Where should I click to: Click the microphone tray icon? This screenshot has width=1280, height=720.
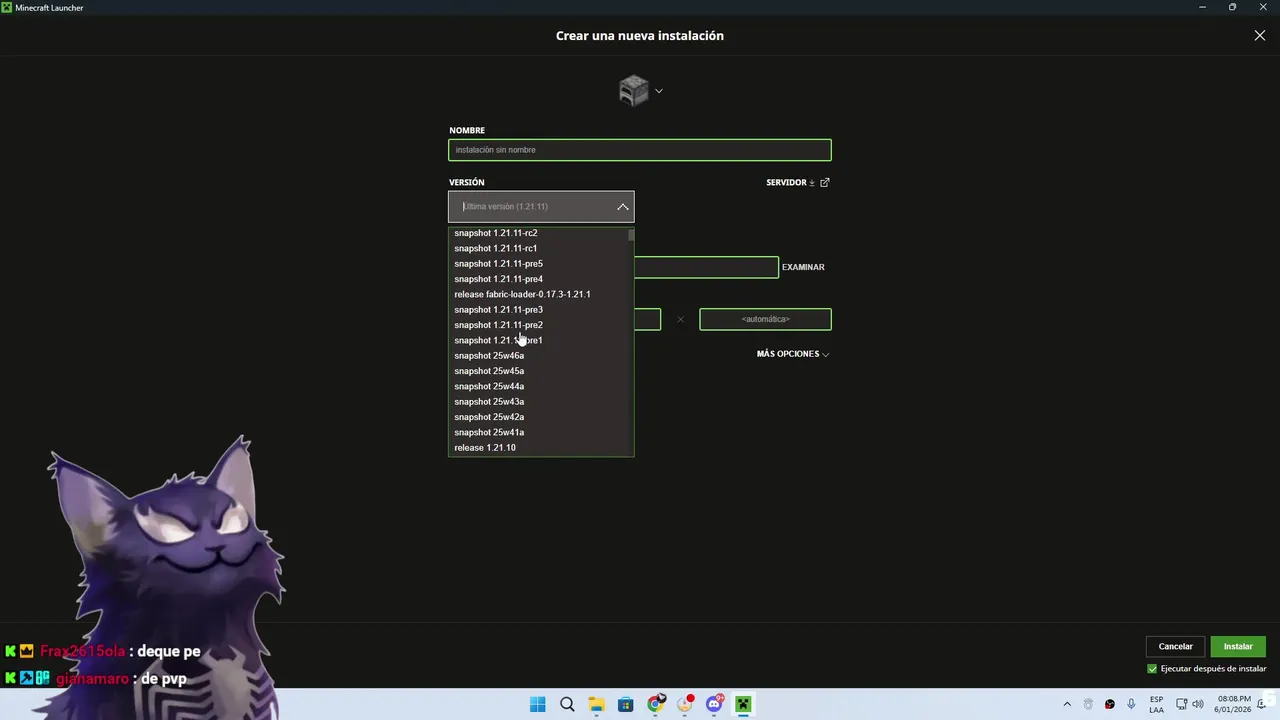(1131, 704)
